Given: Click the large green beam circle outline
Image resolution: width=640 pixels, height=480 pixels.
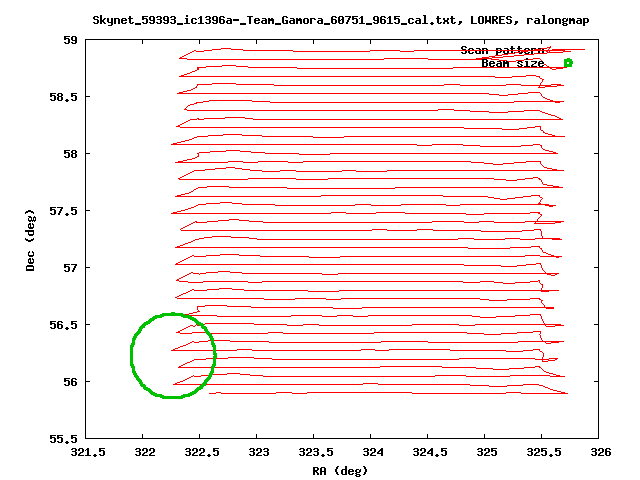Looking at the screenshot, I should [x=173, y=356].
